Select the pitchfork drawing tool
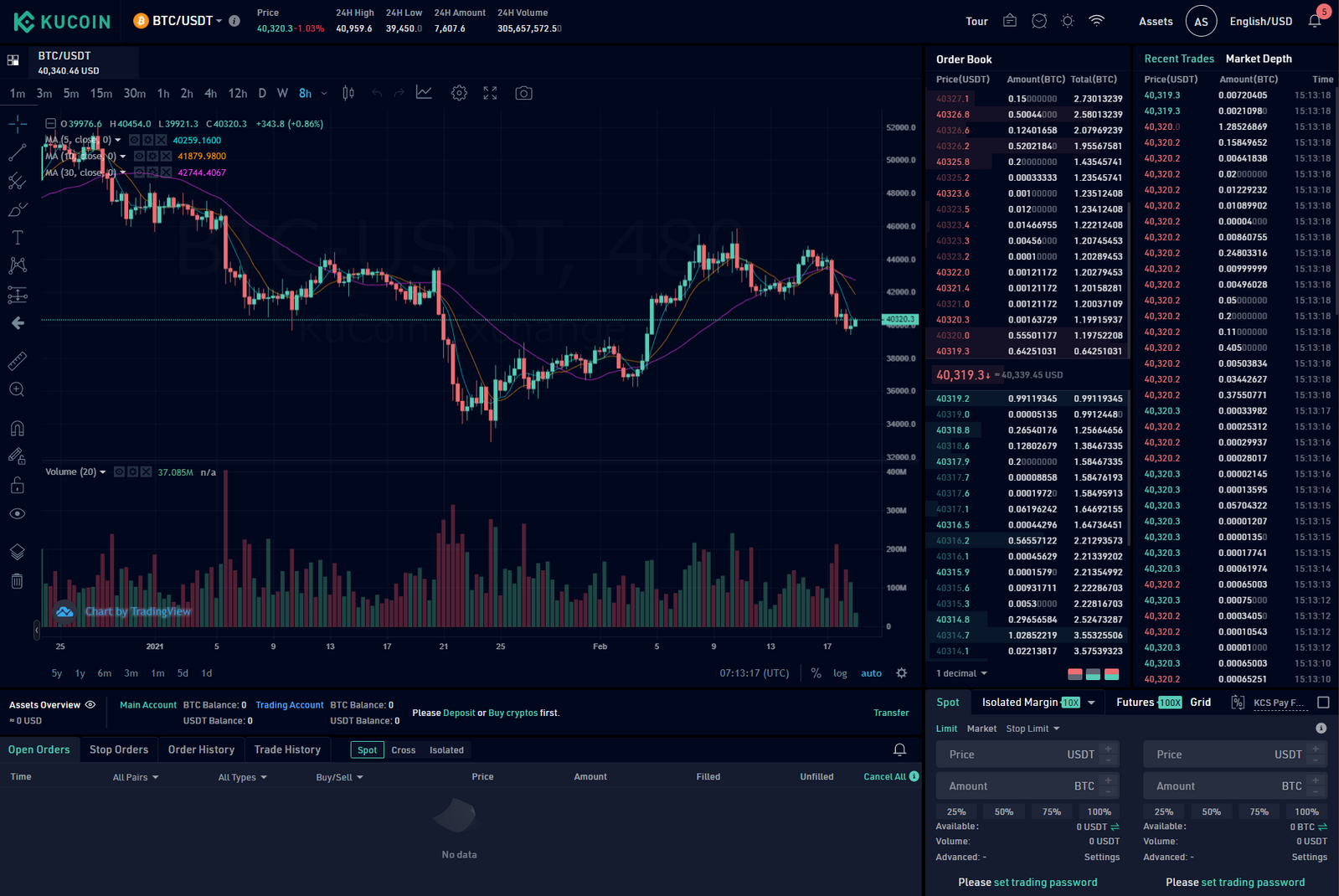This screenshot has height=896, width=1339. (x=18, y=181)
